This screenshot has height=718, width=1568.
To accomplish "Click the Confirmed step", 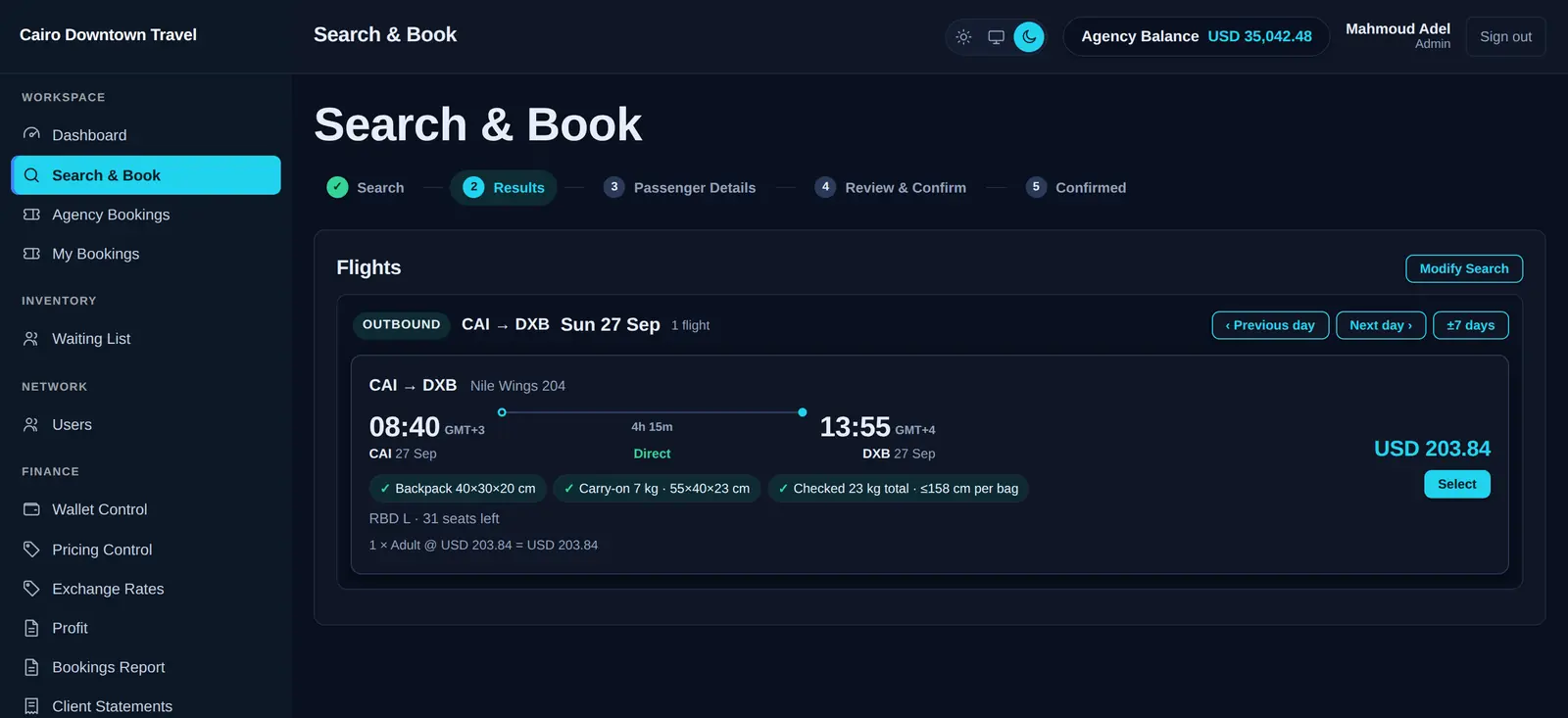I will (x=1076, y=187).
